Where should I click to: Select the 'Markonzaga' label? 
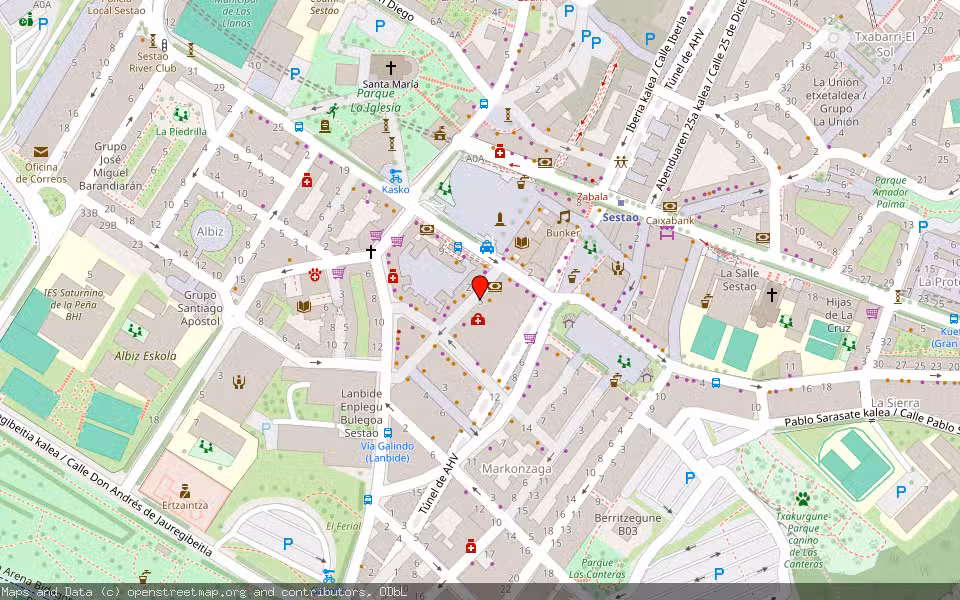coord(517,469)
